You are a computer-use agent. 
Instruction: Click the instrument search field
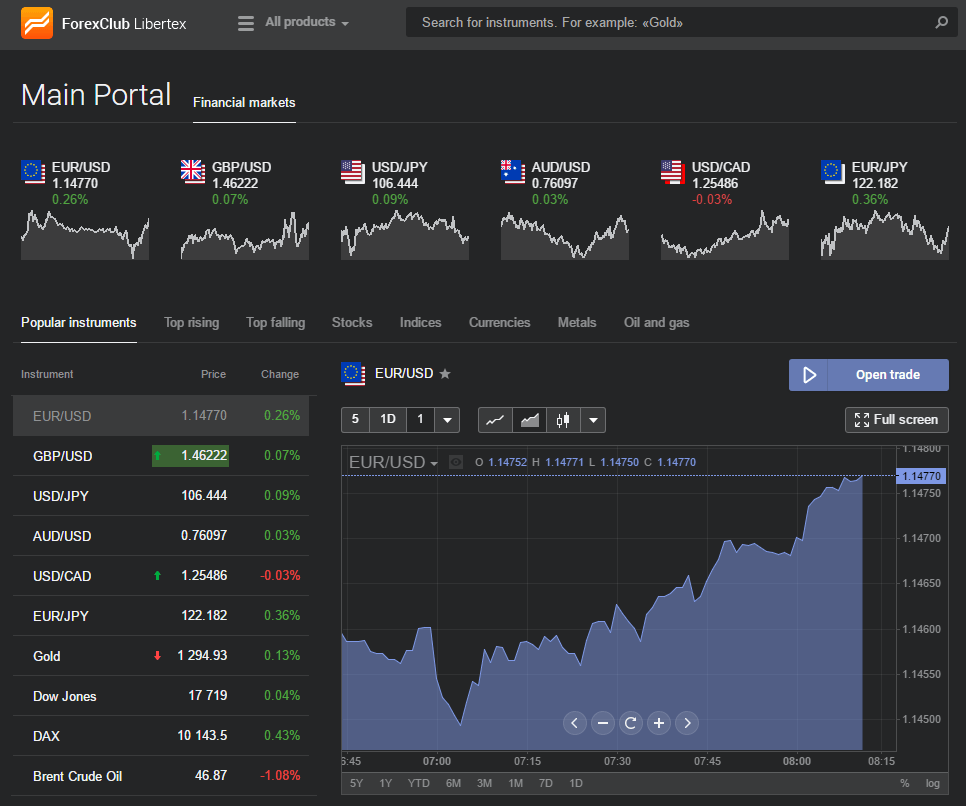click(x=681, y=23)
